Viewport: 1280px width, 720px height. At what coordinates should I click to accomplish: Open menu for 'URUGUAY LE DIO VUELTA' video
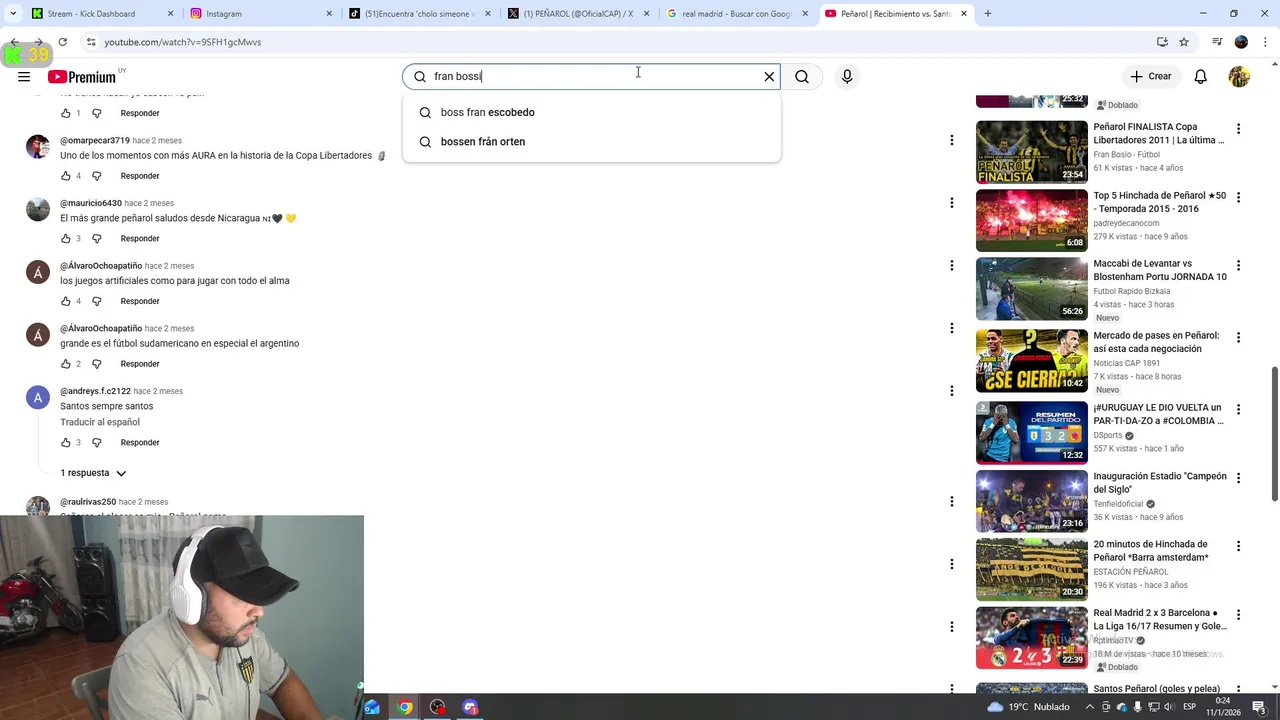1238,410
